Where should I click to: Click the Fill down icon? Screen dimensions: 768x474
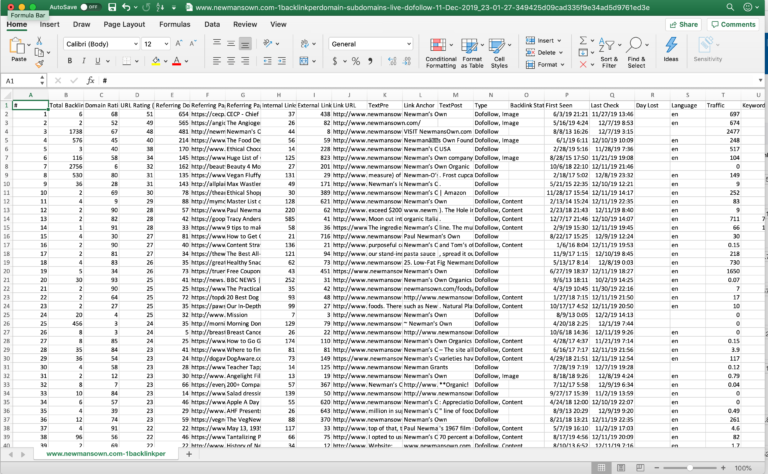(583, 52)
